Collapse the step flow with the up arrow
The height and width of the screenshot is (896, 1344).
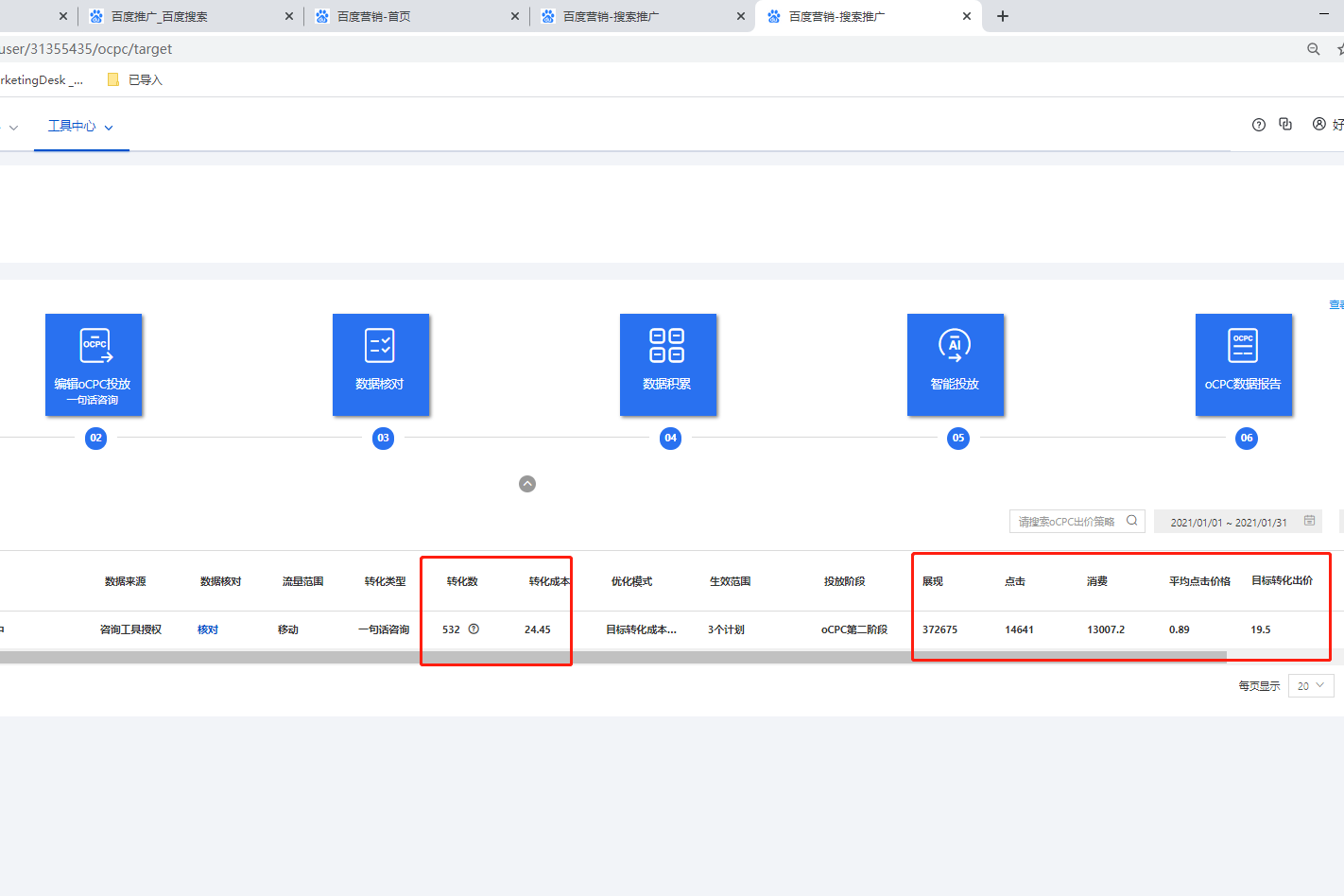coord(527,484)
